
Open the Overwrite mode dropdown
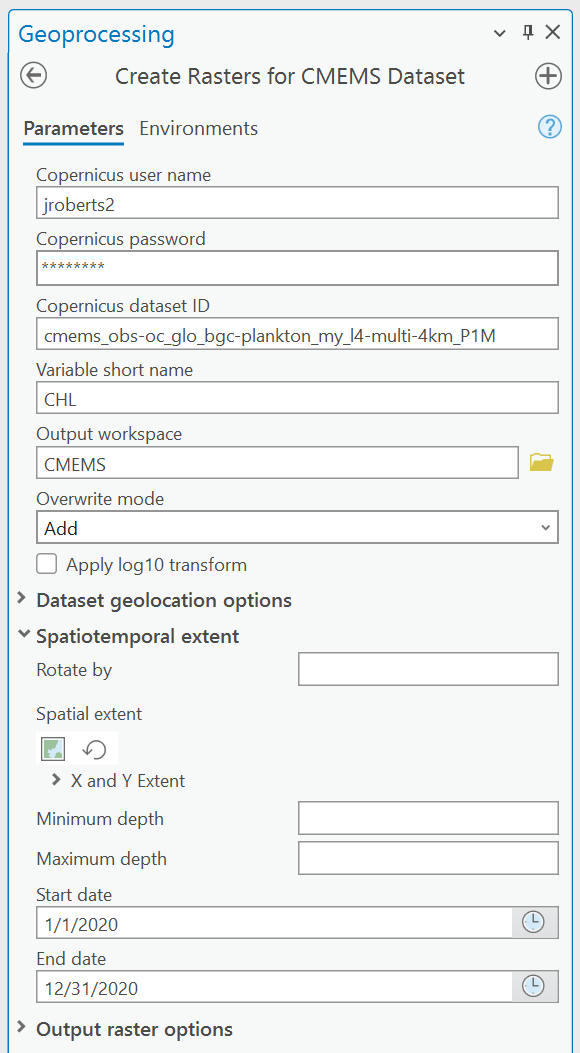297,527
